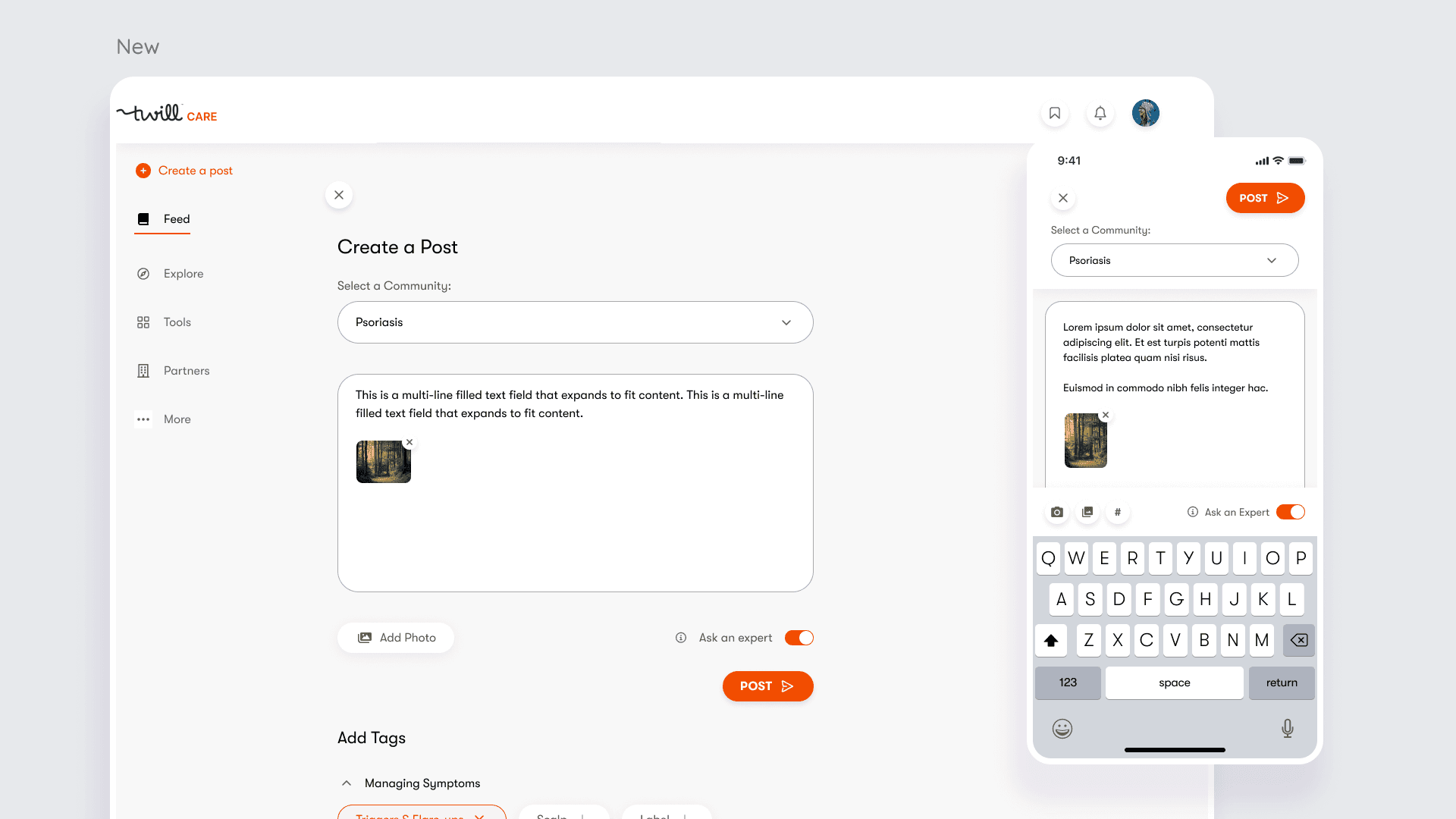
Task: Remove forest photo in desktop post
Action: coord(409,442)
